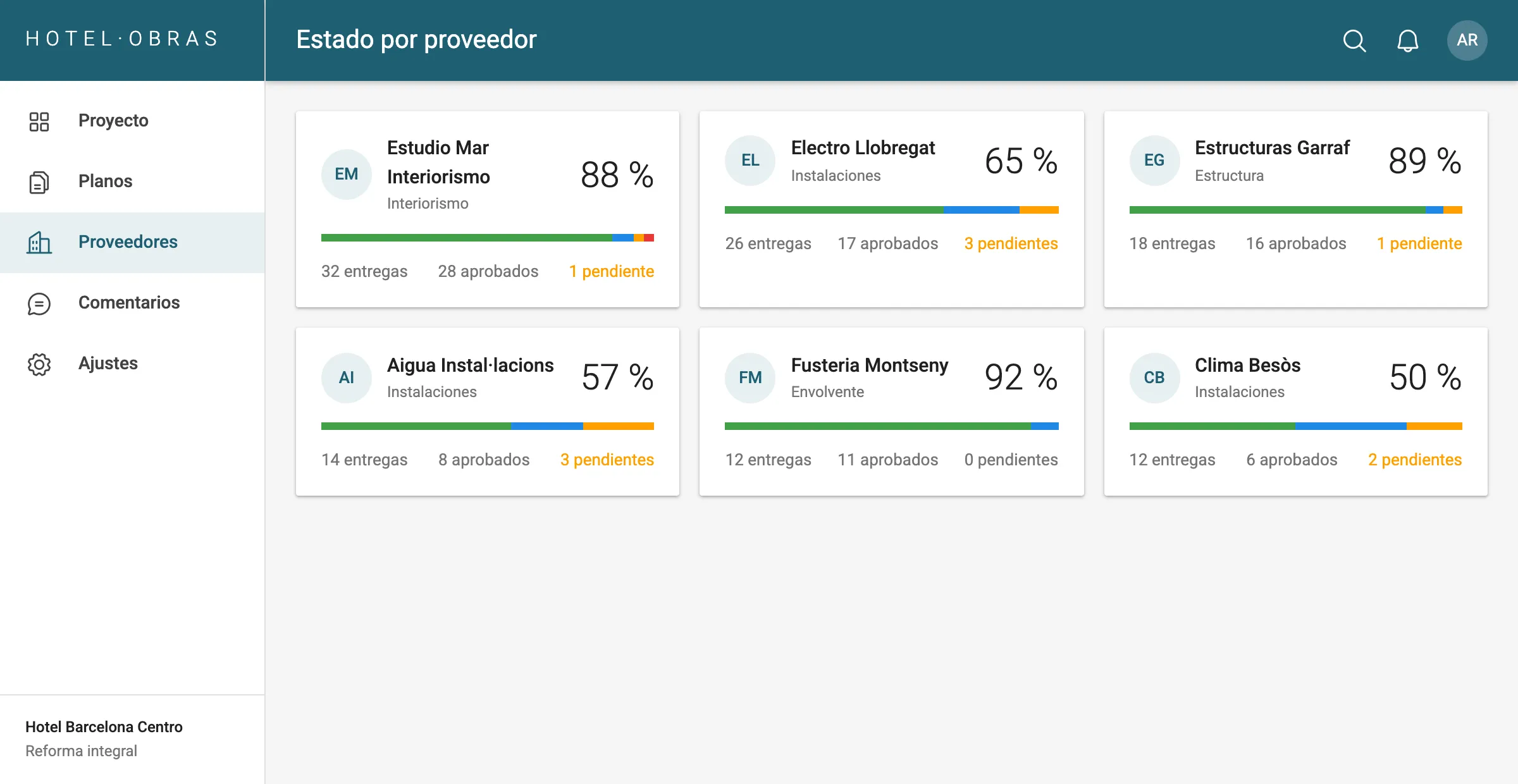This screenshot has height=784, width=1518.
Task: Click the 89 % completion value
Action: (1425, 161)
